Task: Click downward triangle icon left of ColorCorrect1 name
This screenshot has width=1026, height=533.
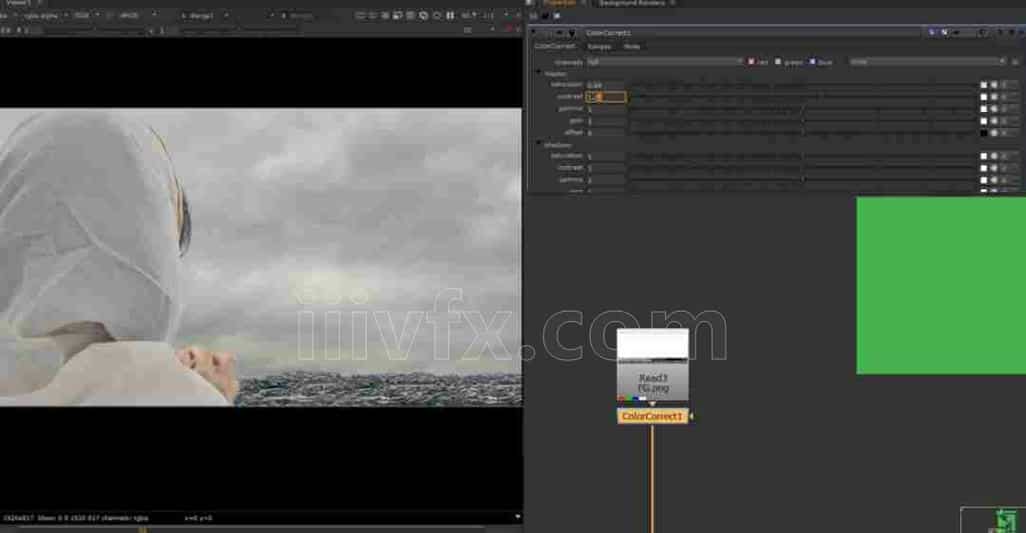Action: click(x=572, y=33)
